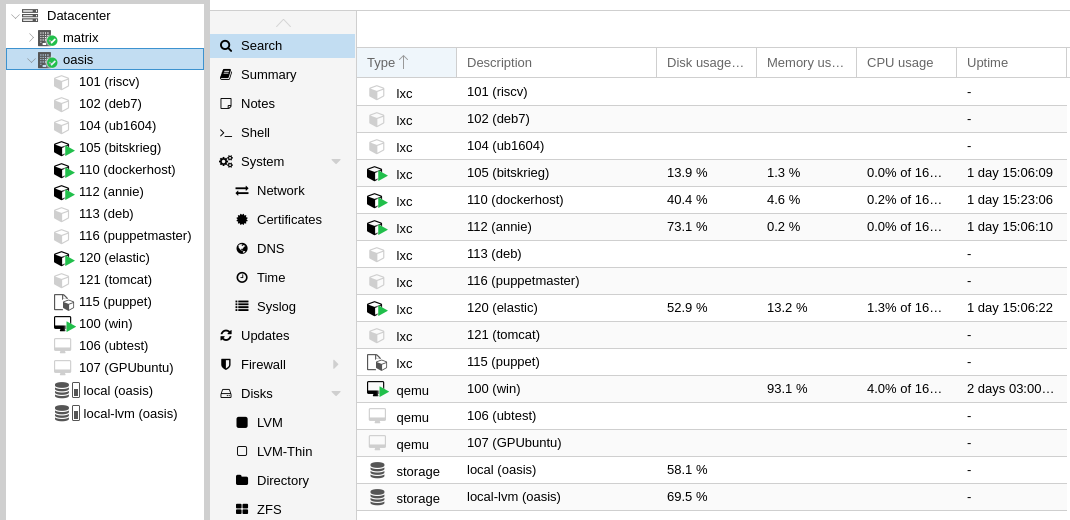This screenshot has height=520, width=1070.
Task: Collapse the oasis node in tree
Action: coord(31,60)
